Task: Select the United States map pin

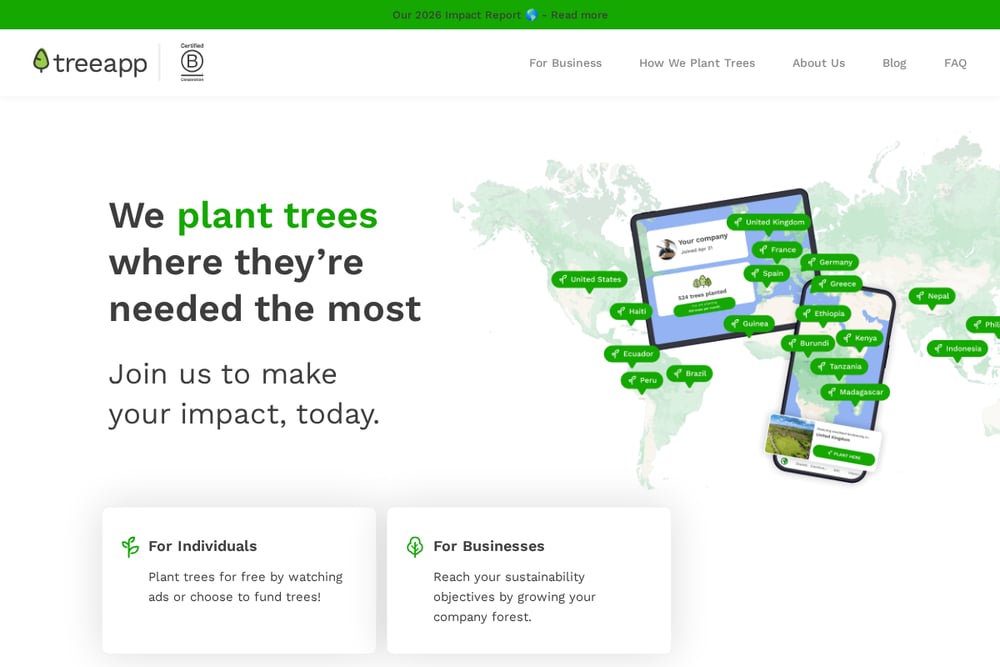Action: 589,280
